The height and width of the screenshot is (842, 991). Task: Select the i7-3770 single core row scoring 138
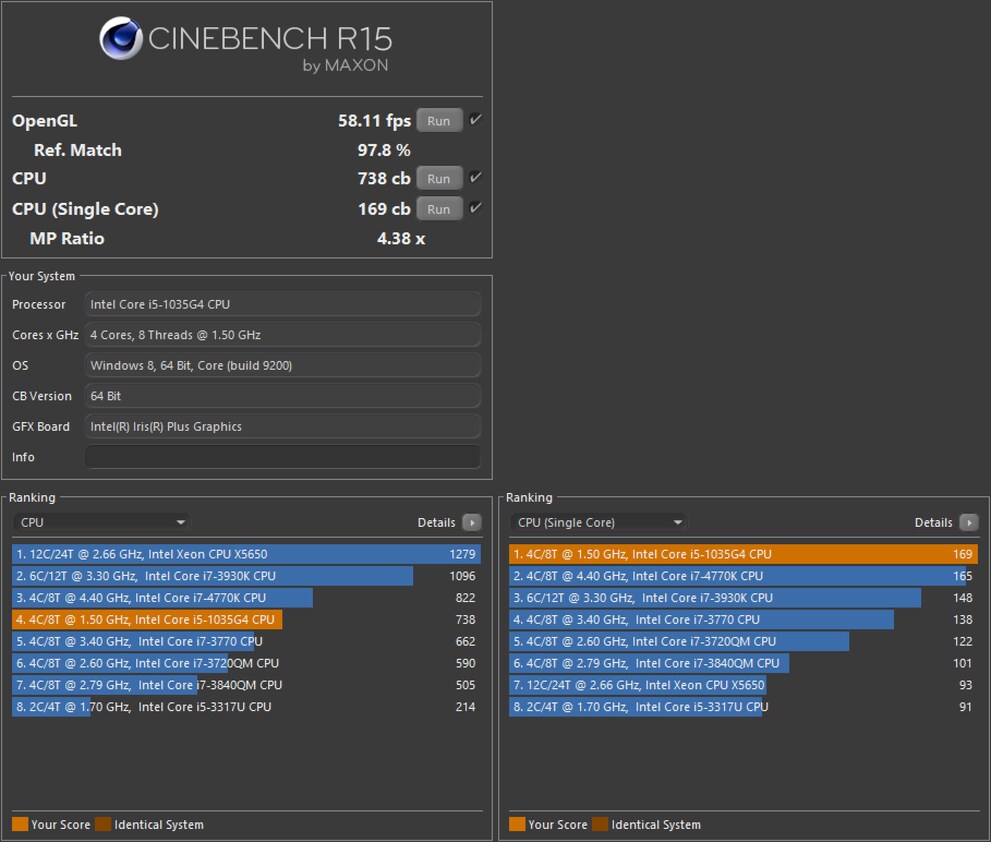point(743,619)
